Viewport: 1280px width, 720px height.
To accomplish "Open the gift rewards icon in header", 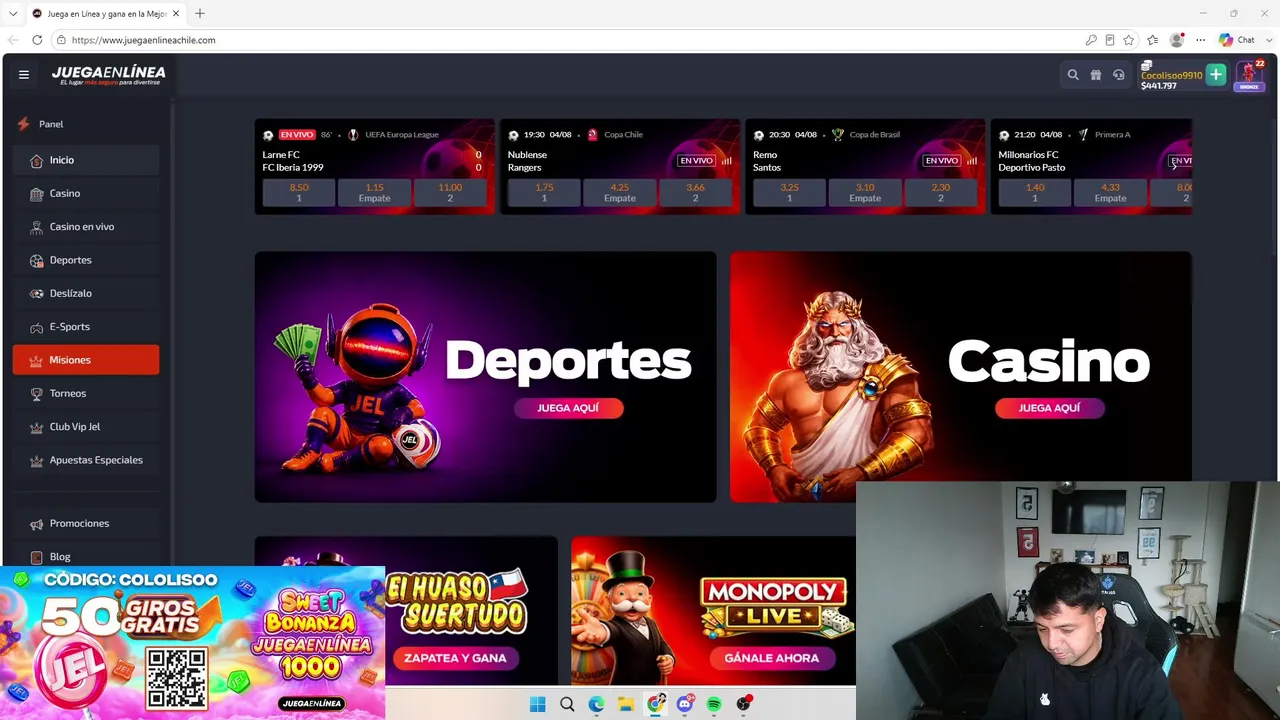I will (x=1096, y=74).
